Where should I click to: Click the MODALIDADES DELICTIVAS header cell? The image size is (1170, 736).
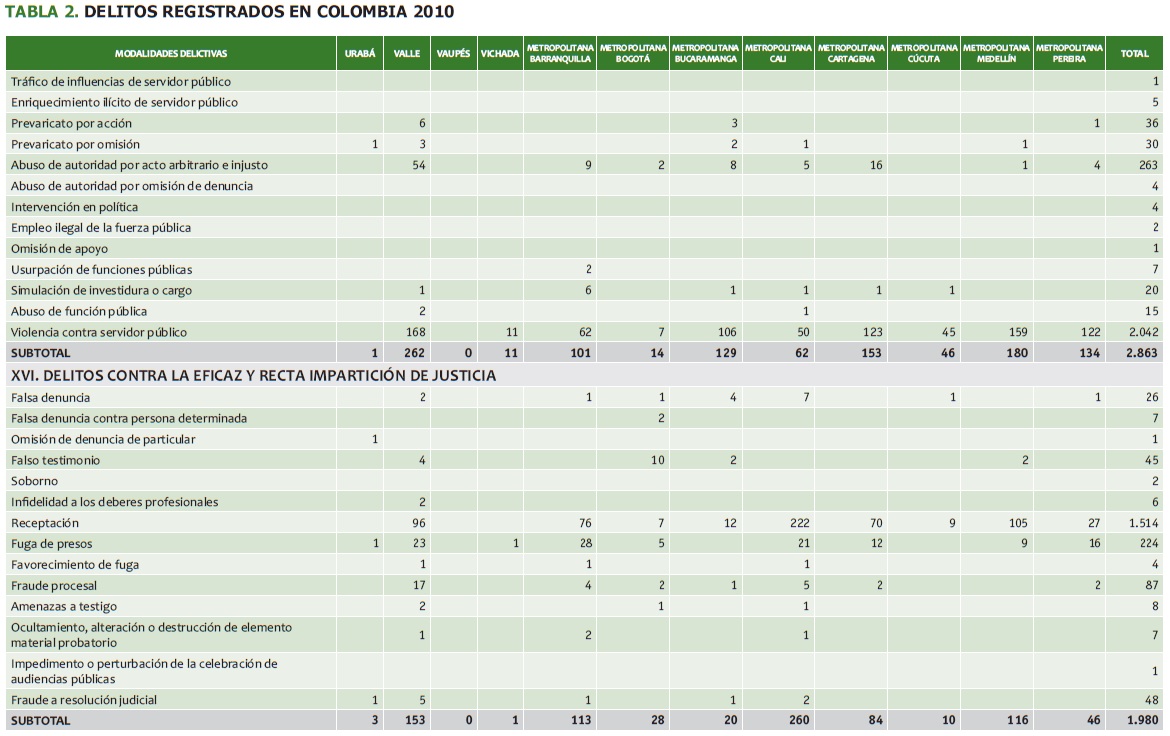pos(171,53)
